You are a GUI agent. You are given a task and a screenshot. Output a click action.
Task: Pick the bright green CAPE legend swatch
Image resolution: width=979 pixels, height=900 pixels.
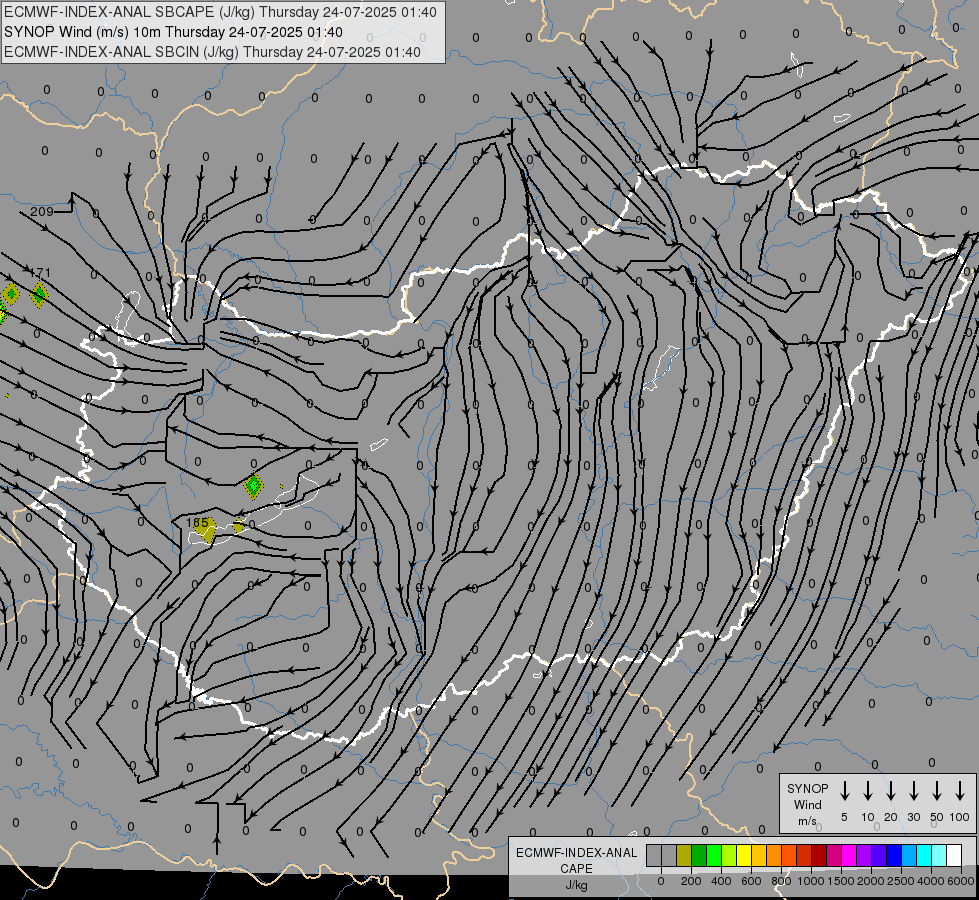714,855
